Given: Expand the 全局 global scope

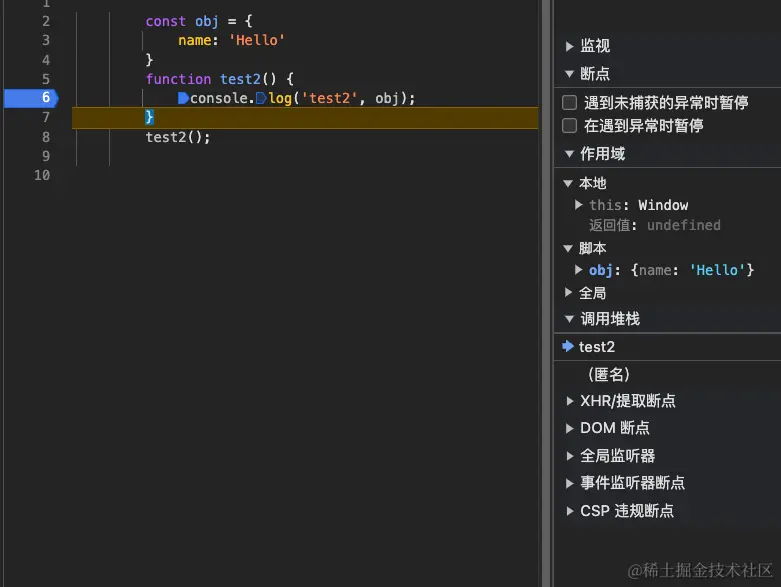Looking at the screenshot, I should (x=568, y=292).
